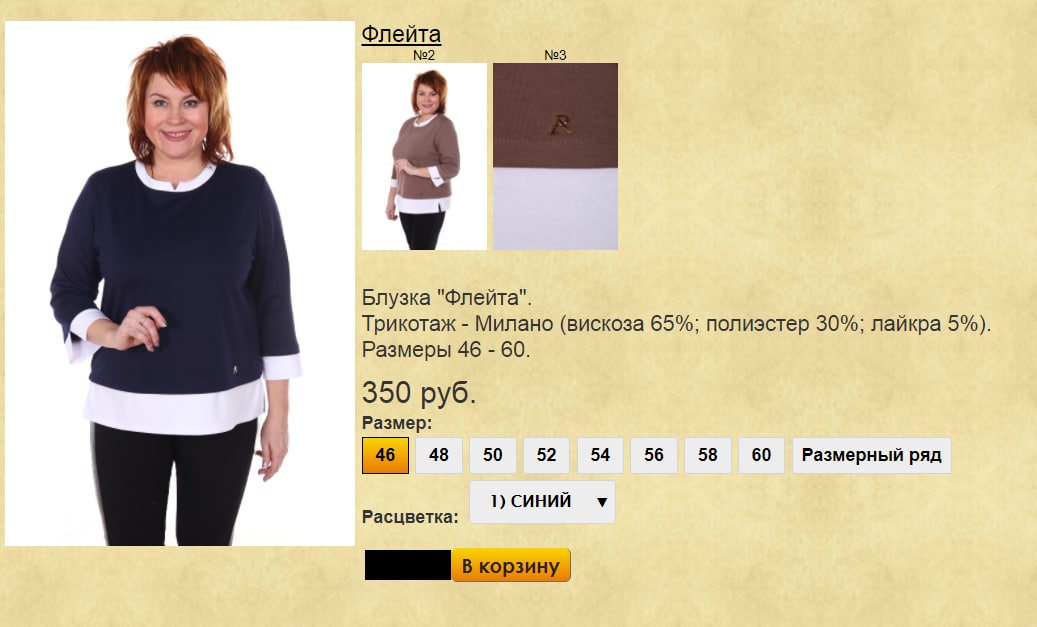Pick size 52 option
This screenshot has width=1037, height=627.
[x=546, y=455]
